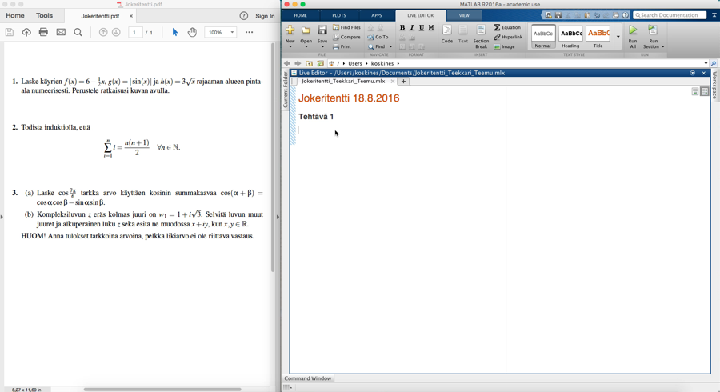Expand the Workspace side panel
Image resolution: width=720 pixels, height=392 pixels.
pos(714,85)
